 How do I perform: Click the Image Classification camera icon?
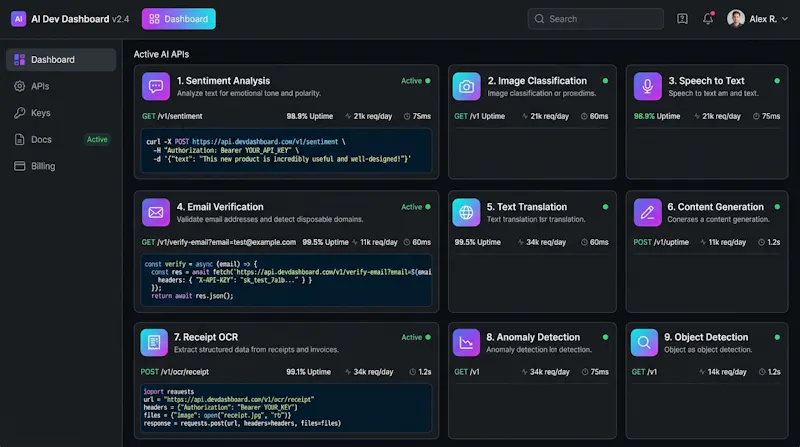coord(466,86)
